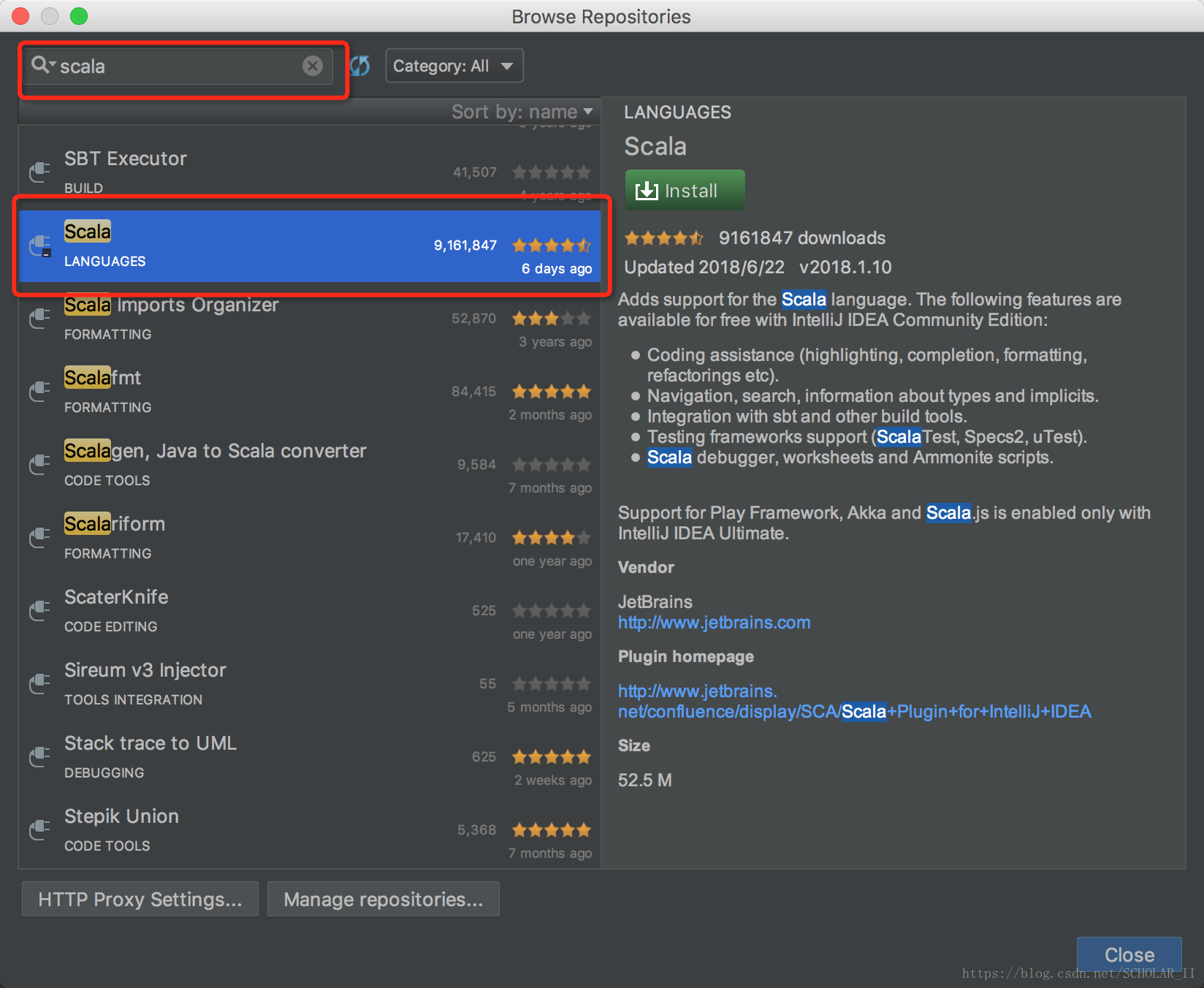This screenshot has width=1204, height=988.
Task: Click the Scalafmt plugin icon
Action: [39, 392]
